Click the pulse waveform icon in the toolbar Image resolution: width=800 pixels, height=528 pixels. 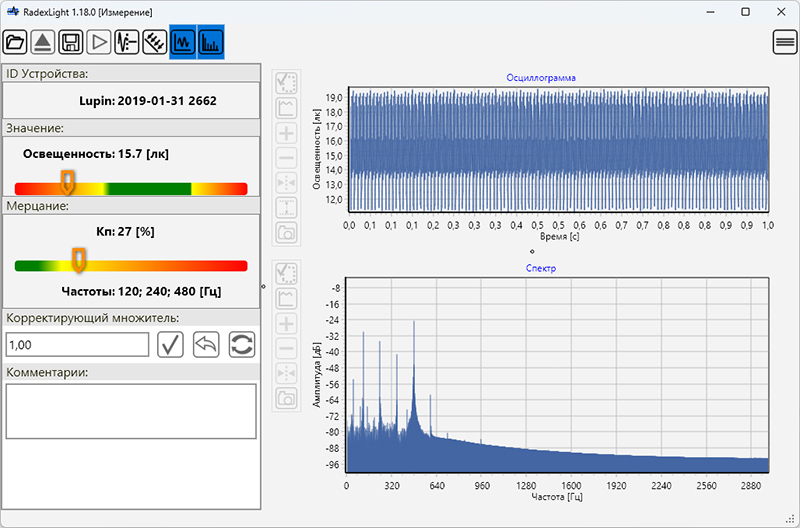click(127, 42)
